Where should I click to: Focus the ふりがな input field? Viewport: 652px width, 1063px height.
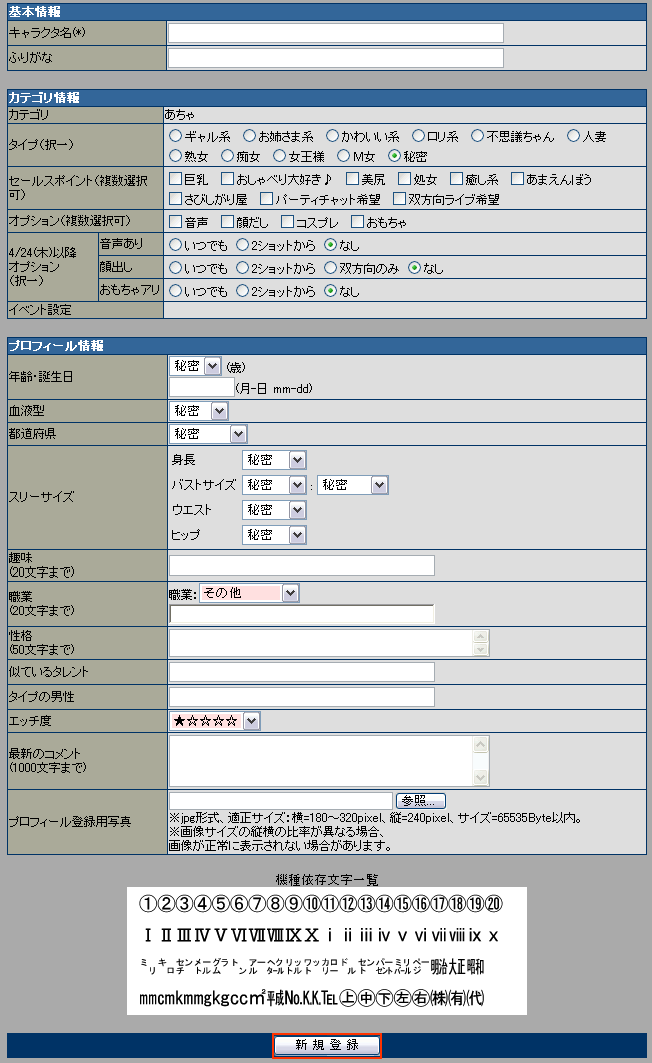coord(335,57)
